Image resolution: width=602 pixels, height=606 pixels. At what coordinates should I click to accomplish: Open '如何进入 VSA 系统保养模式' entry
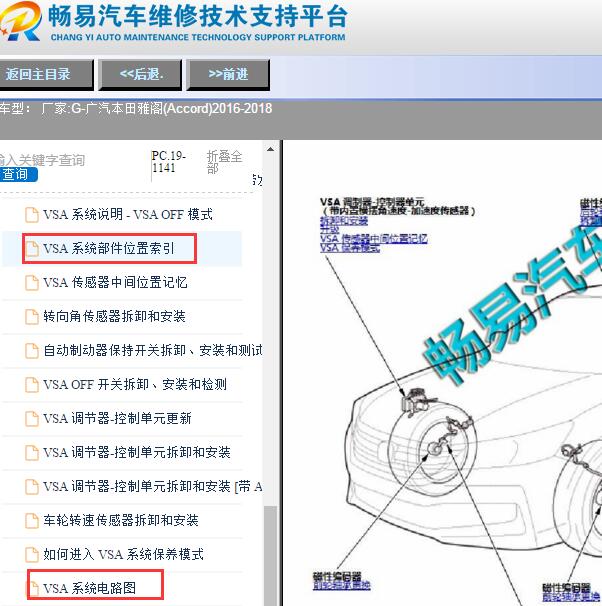[x=123, y=554]
